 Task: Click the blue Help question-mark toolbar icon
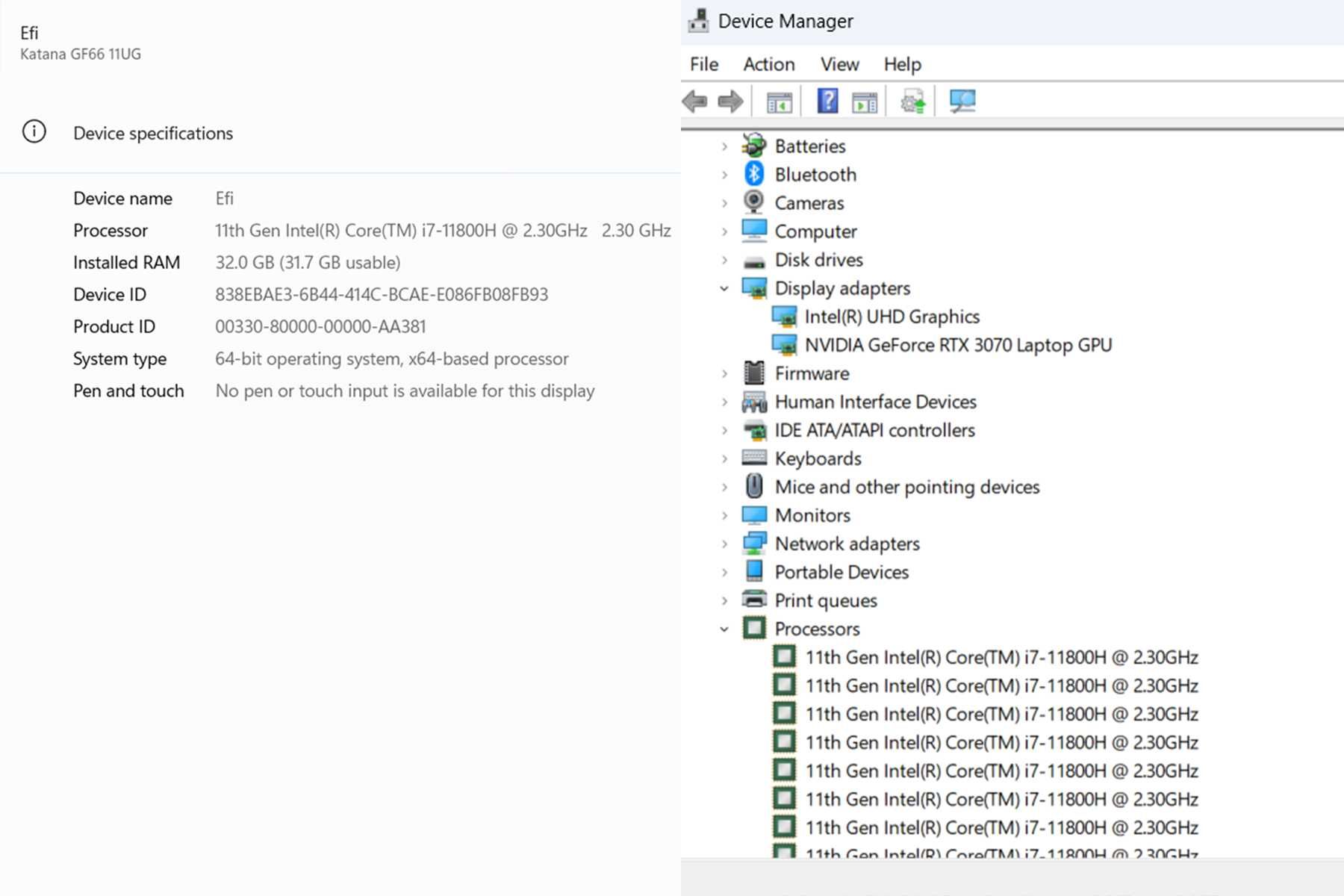(827, 101)
